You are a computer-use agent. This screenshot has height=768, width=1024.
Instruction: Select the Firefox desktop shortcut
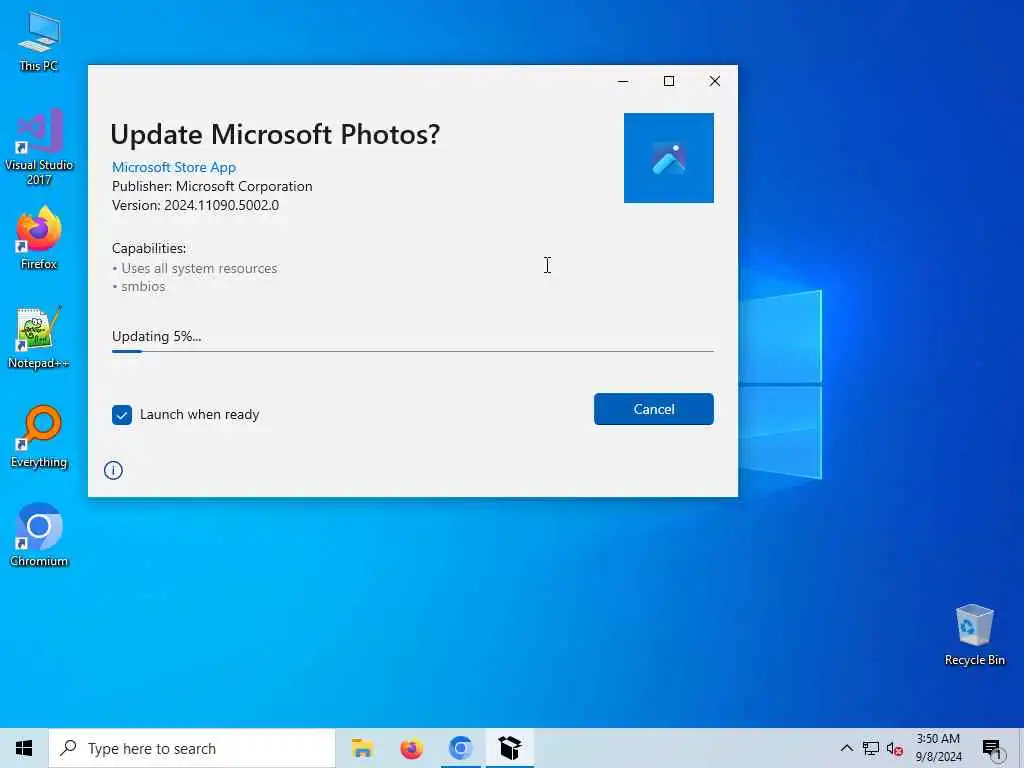(x=39, y=238)
